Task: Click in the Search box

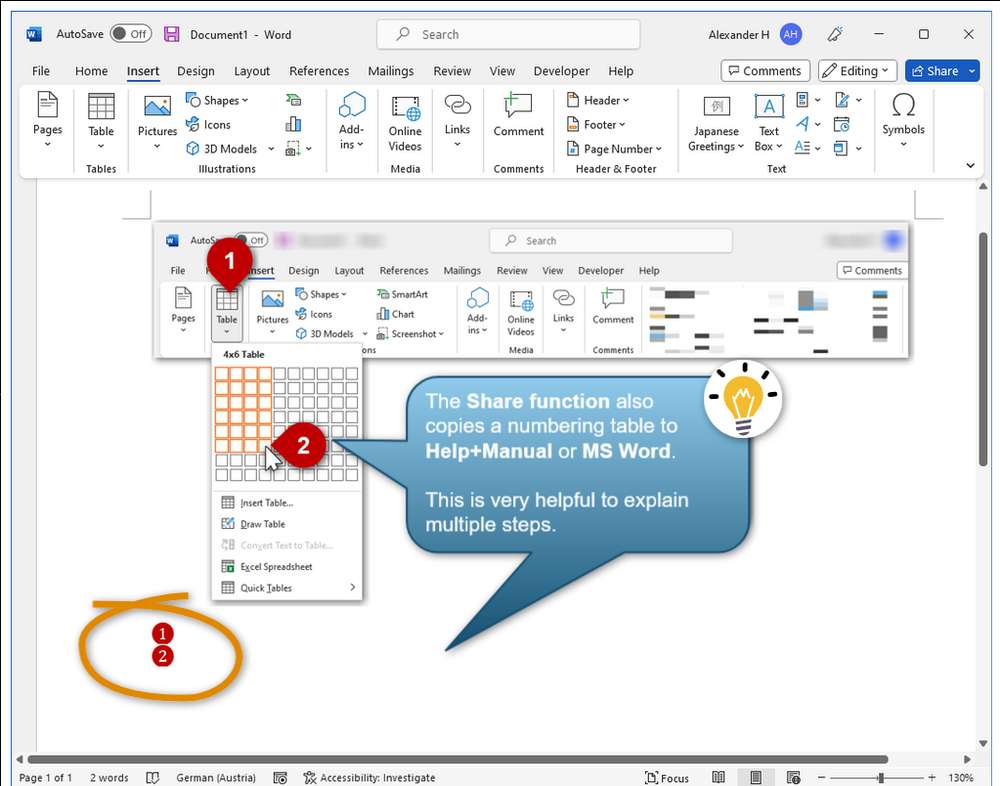Action: (508, 34)
